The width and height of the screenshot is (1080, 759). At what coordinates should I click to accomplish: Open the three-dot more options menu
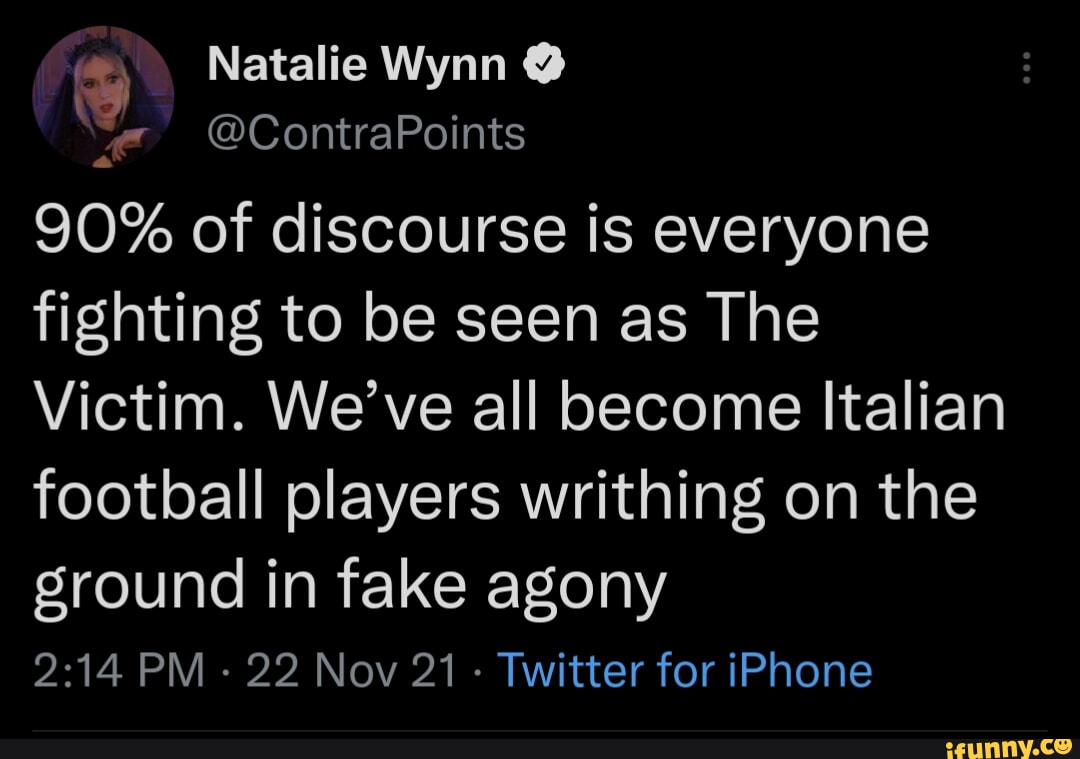pyautogui.click(x=1022, y=70)
